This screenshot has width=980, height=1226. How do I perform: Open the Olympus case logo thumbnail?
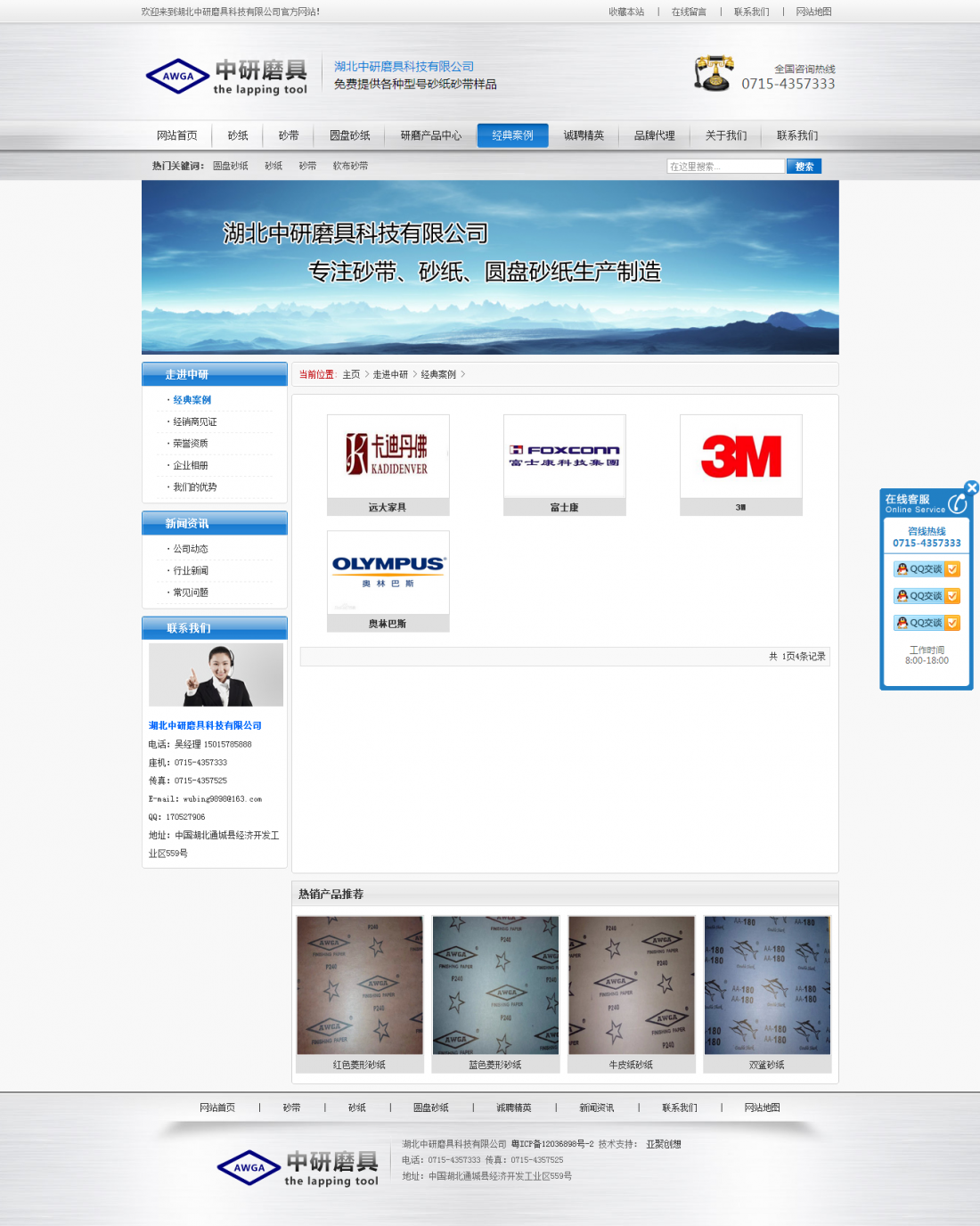pyautogui.click(x=388, y=573)
